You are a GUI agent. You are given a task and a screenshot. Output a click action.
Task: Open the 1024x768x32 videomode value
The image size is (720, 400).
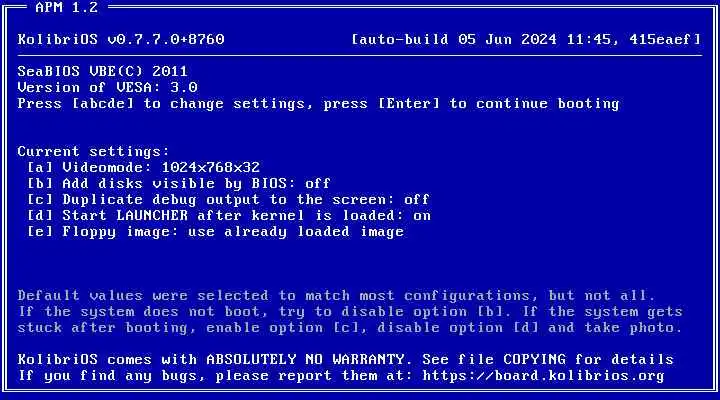coord(211,167)
